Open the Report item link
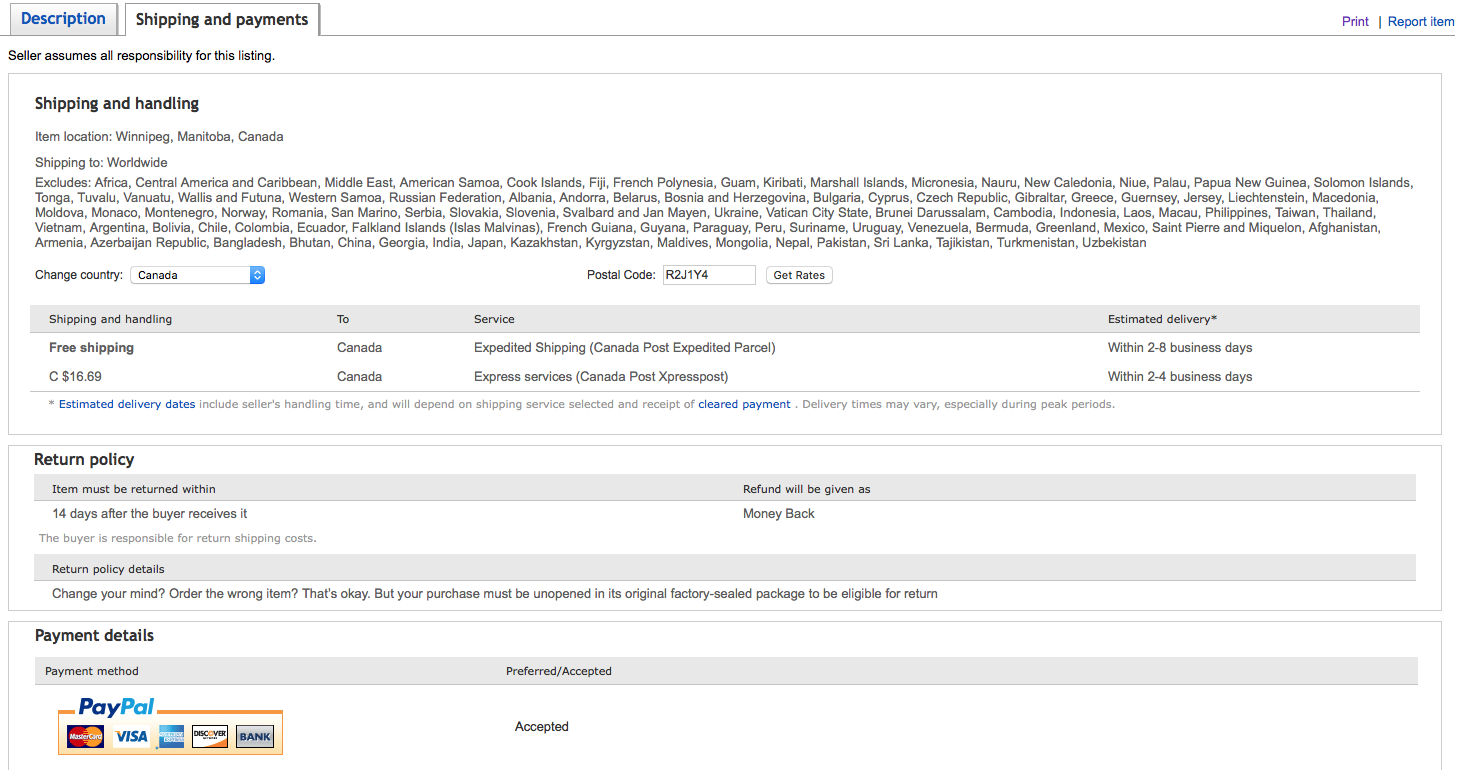 click(x=1421, y=22)
